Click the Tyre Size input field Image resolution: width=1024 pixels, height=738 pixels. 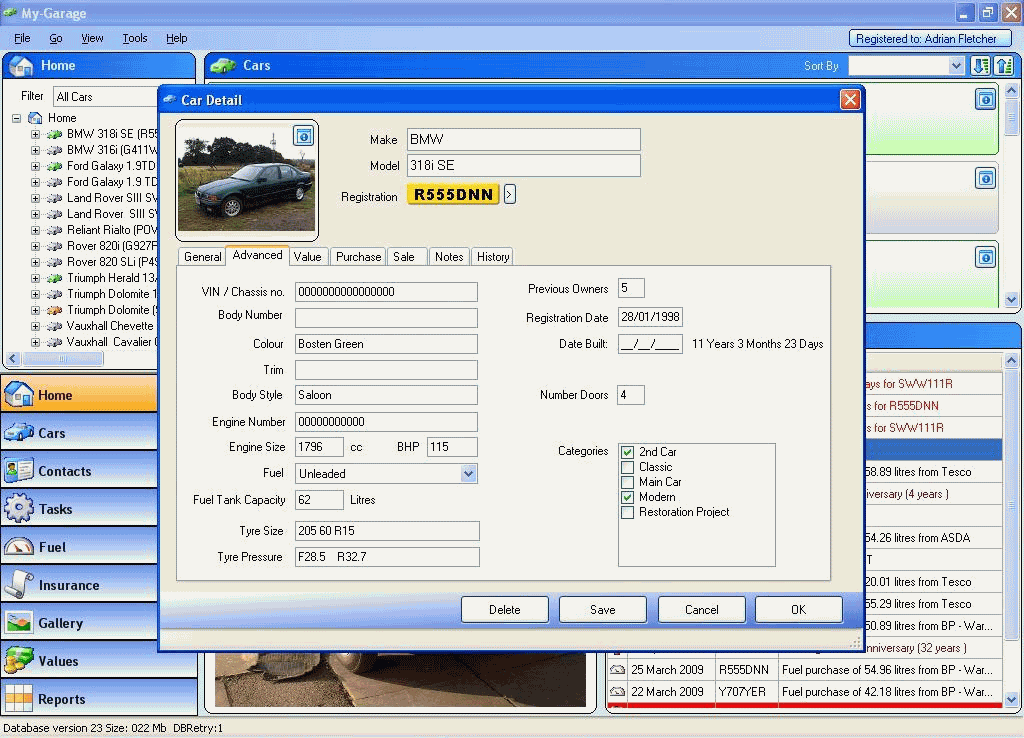tap(387, 530)
